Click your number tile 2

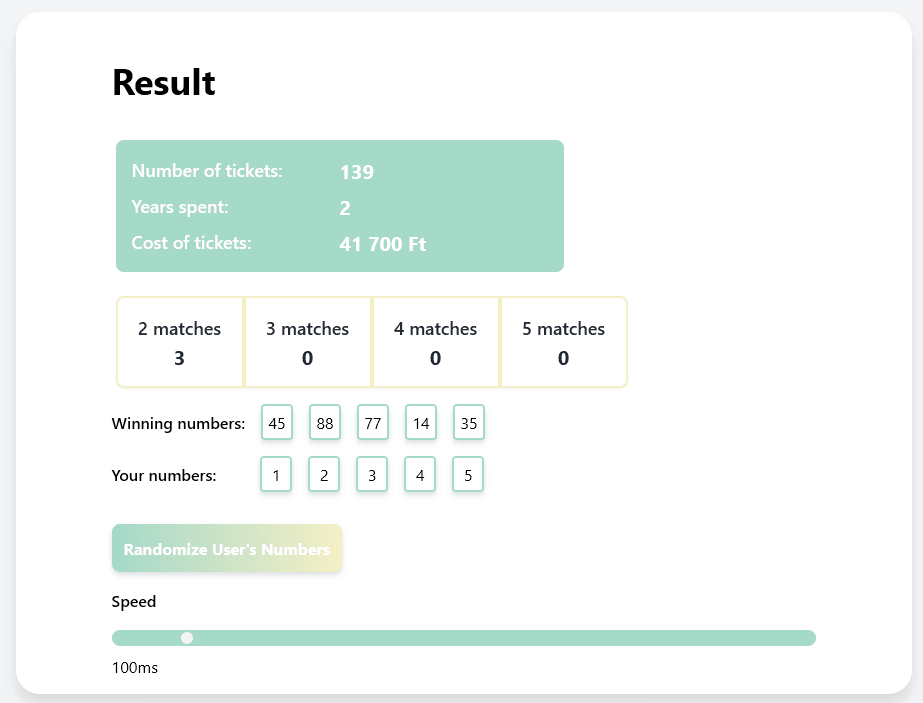324,474
